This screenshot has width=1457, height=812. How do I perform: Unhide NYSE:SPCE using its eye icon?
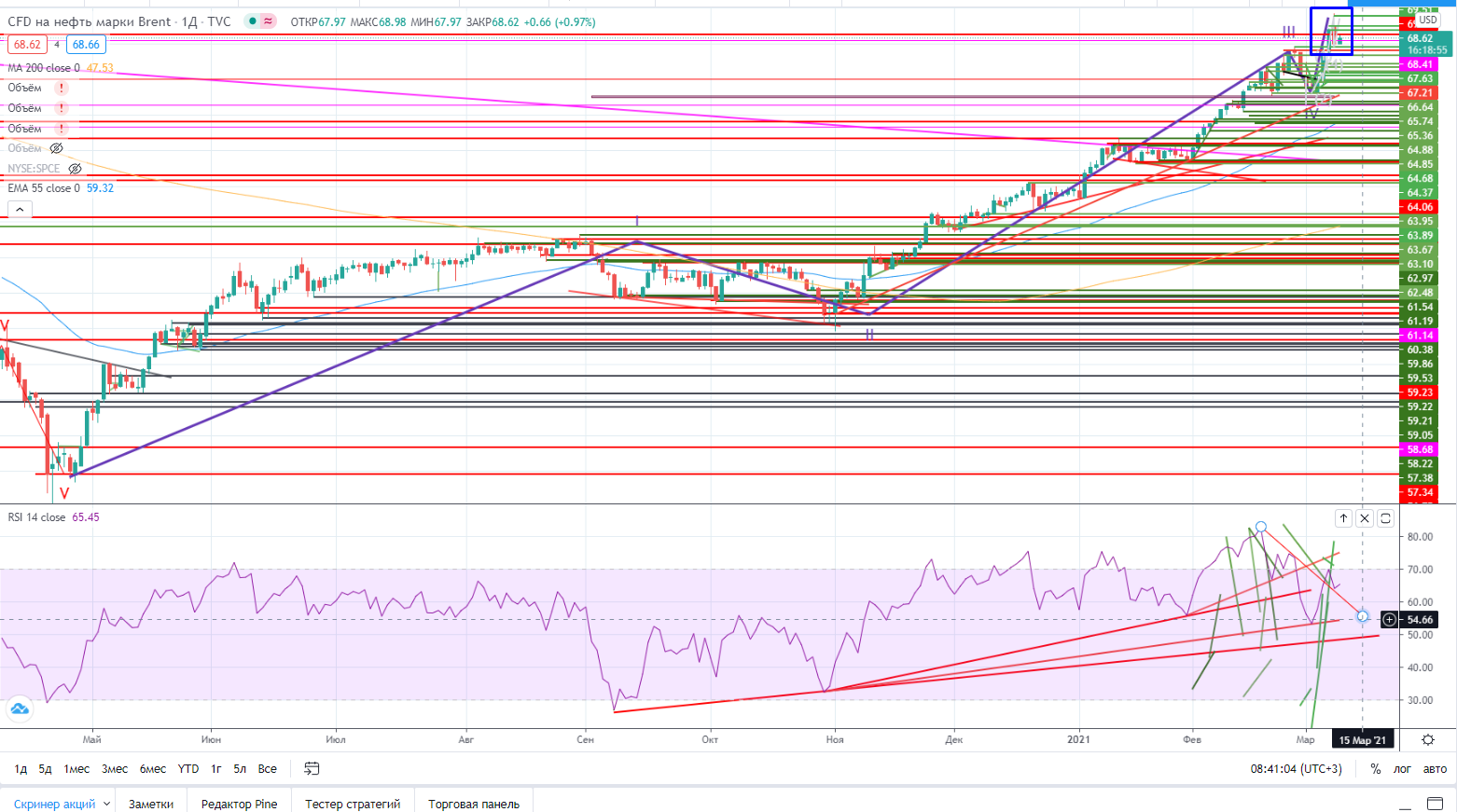click(76, 169)
